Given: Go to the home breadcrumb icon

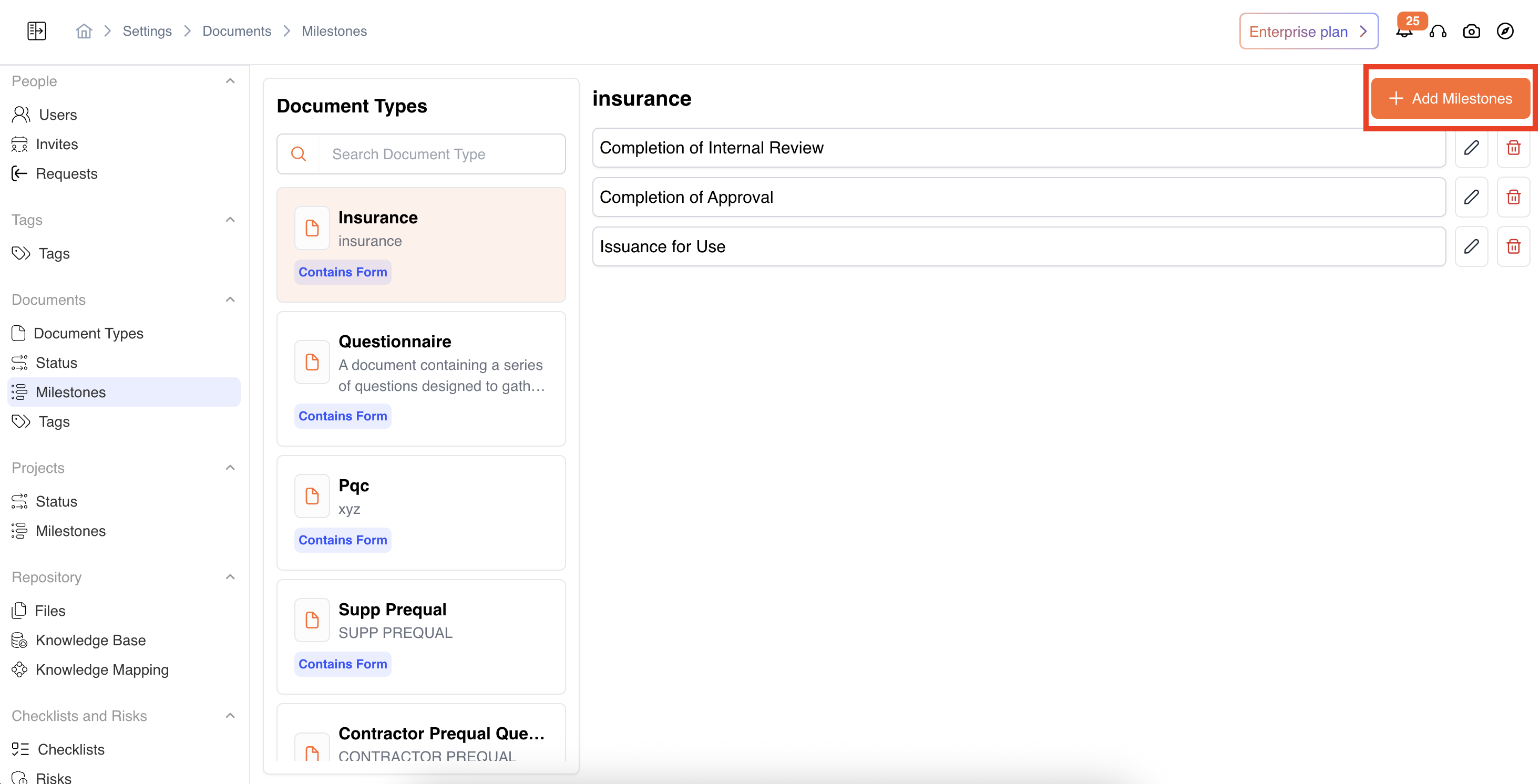Looking at the screenshot, I should click(x=84, y=31).
